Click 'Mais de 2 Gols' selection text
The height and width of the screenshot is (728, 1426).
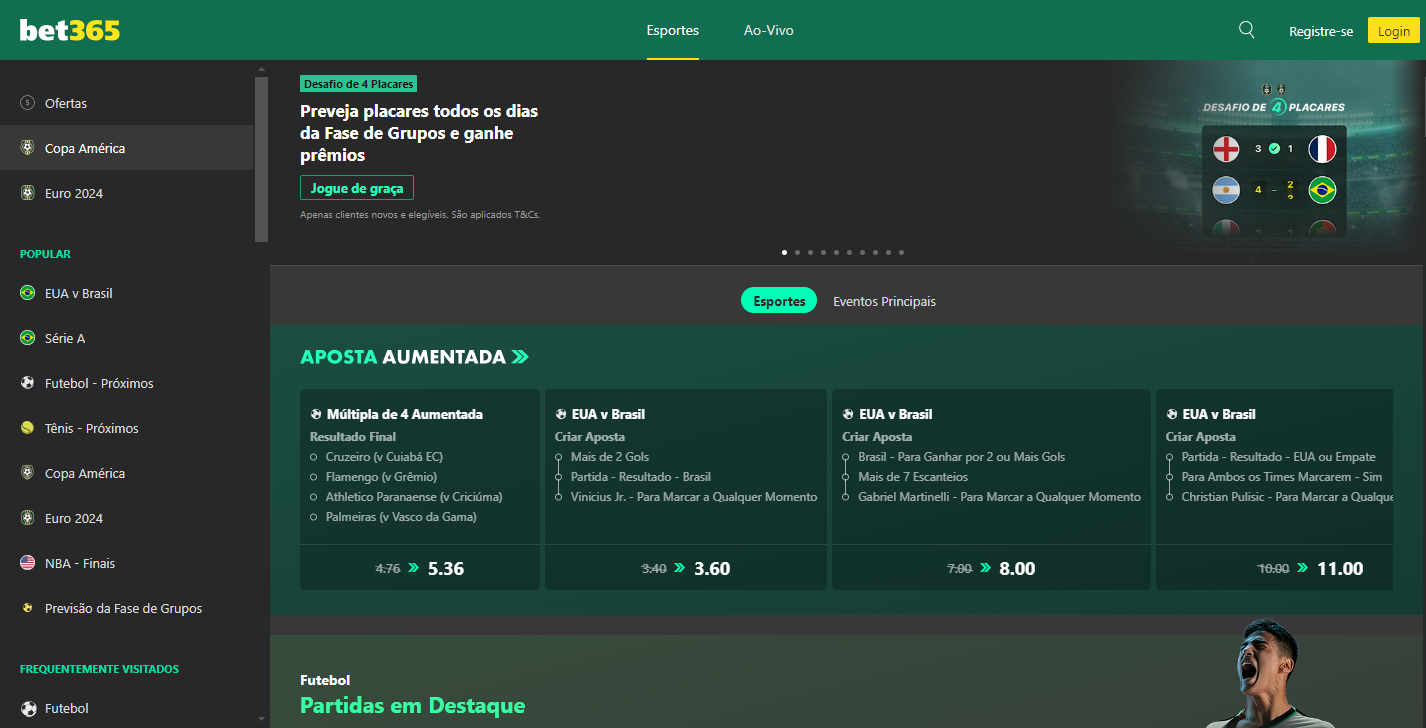pos(610,457)
